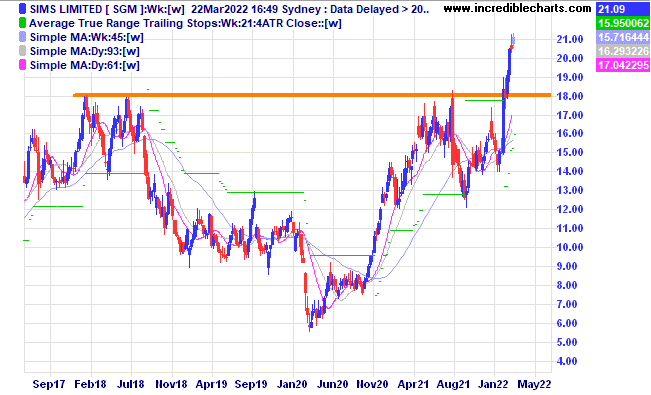Click the magenta 17.042295 value box
The image size is (651, 395).
tap(623, 65)
